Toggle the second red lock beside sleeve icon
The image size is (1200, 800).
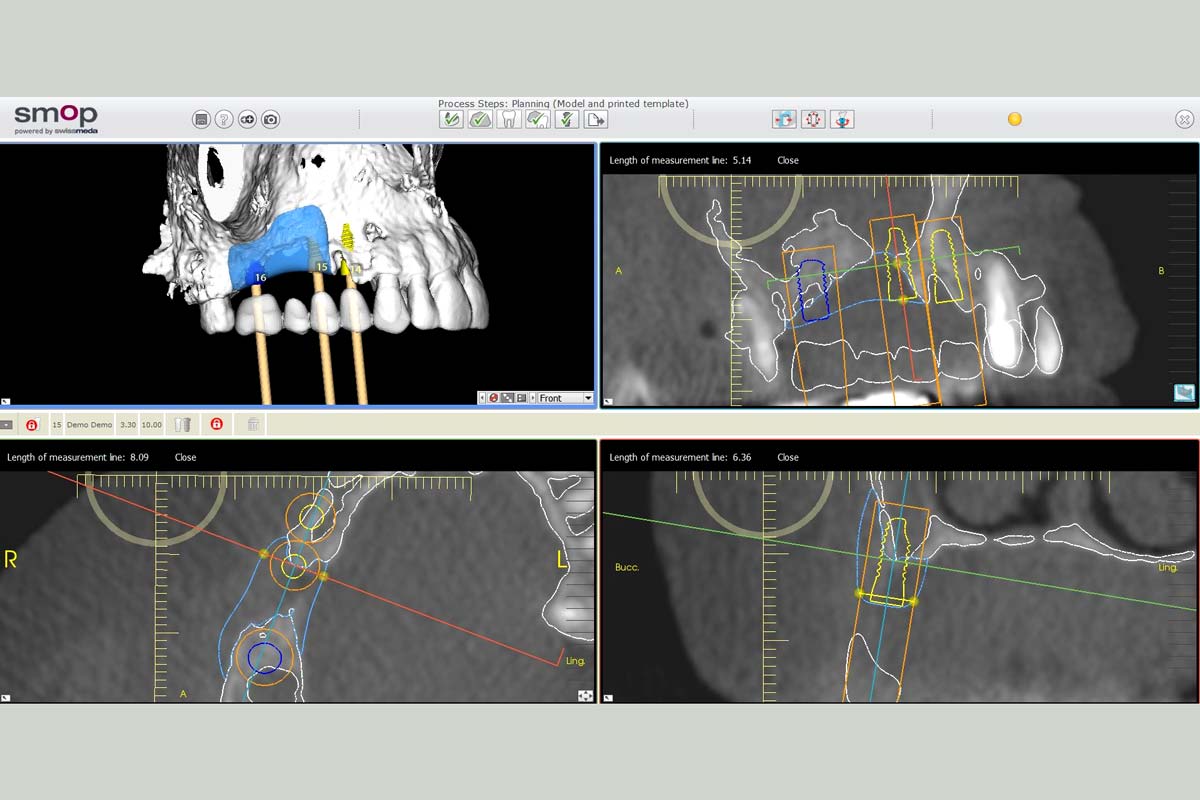coord(217,425)
